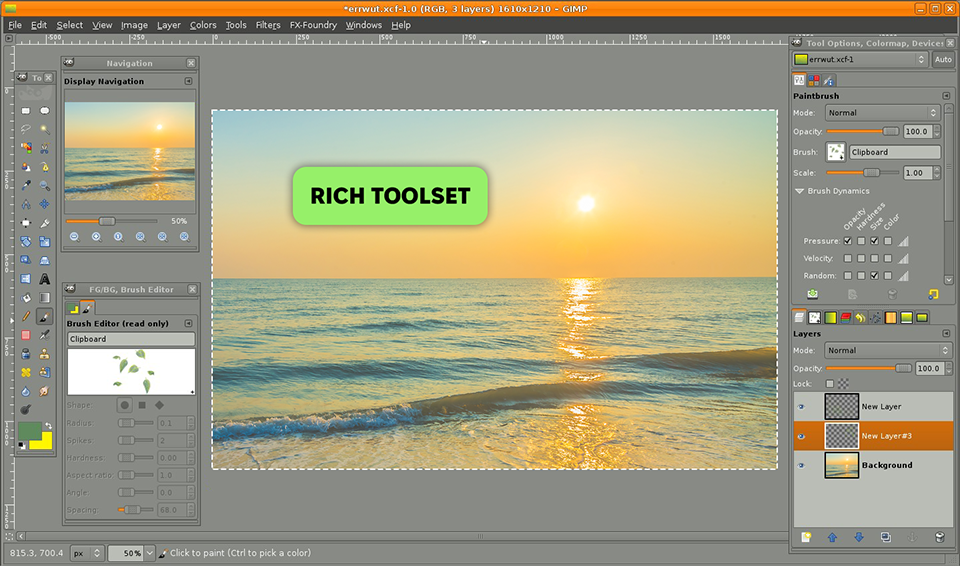Toggle Pressure Opacity checkbox
The image size is (960, 566).
pos(847,241)
